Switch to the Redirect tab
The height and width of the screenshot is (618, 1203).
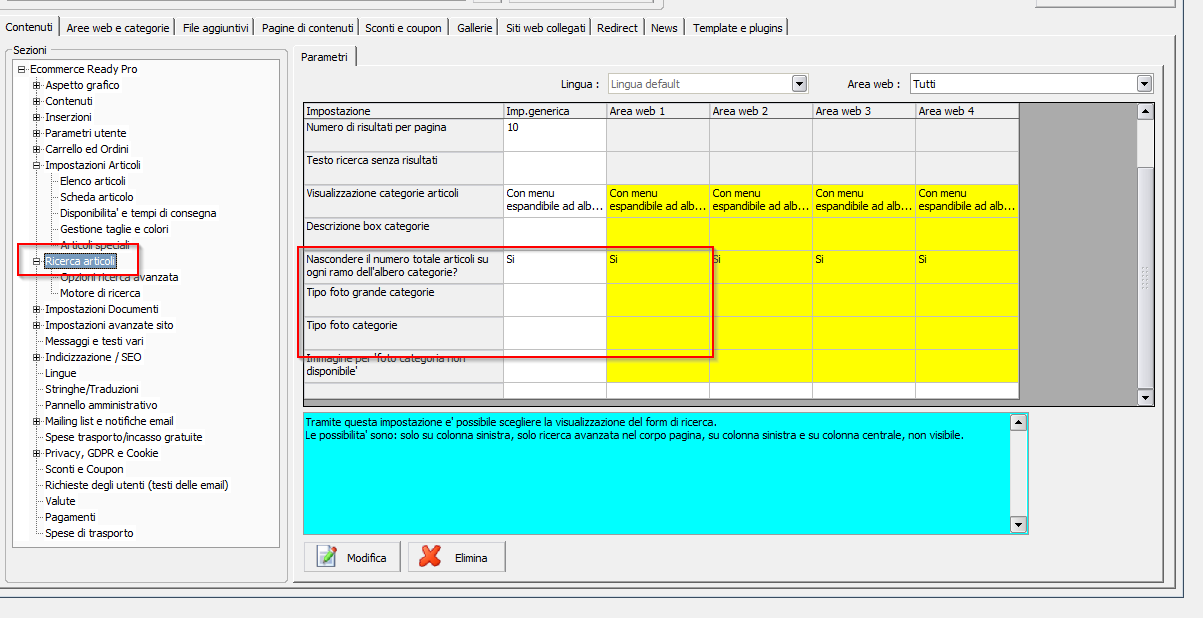(617, 28)
